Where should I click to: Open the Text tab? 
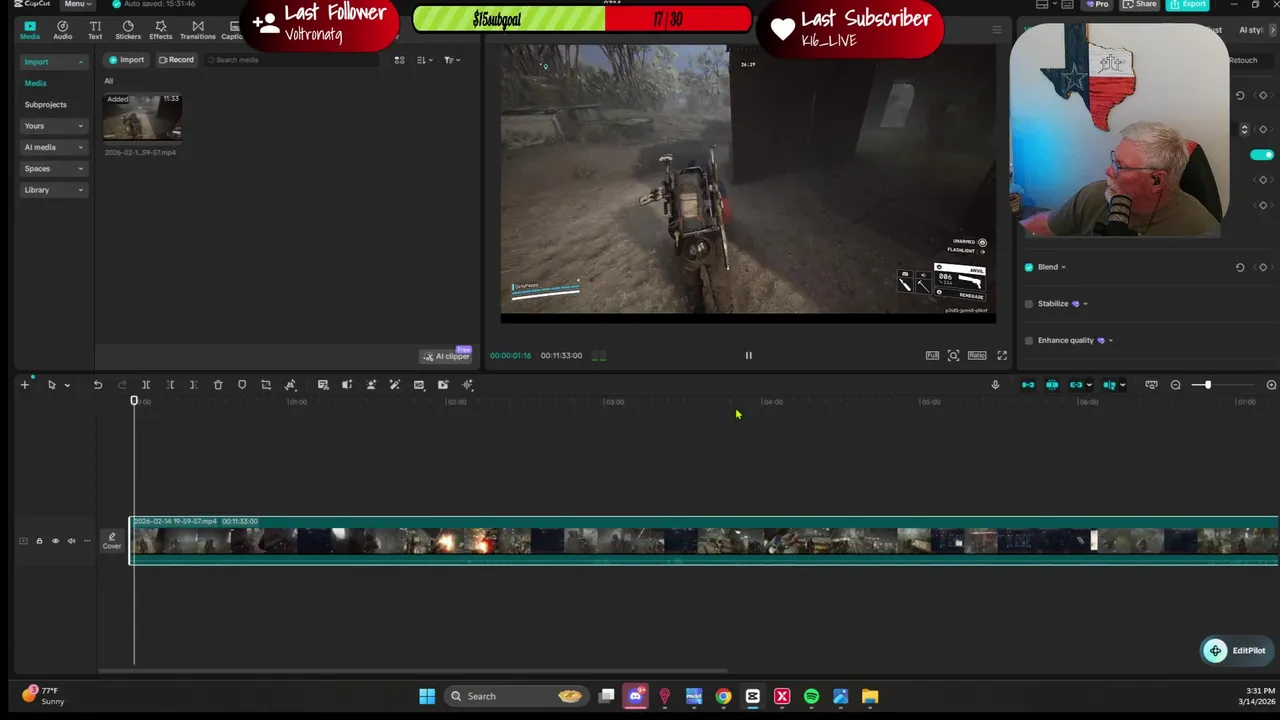(95, 30)
